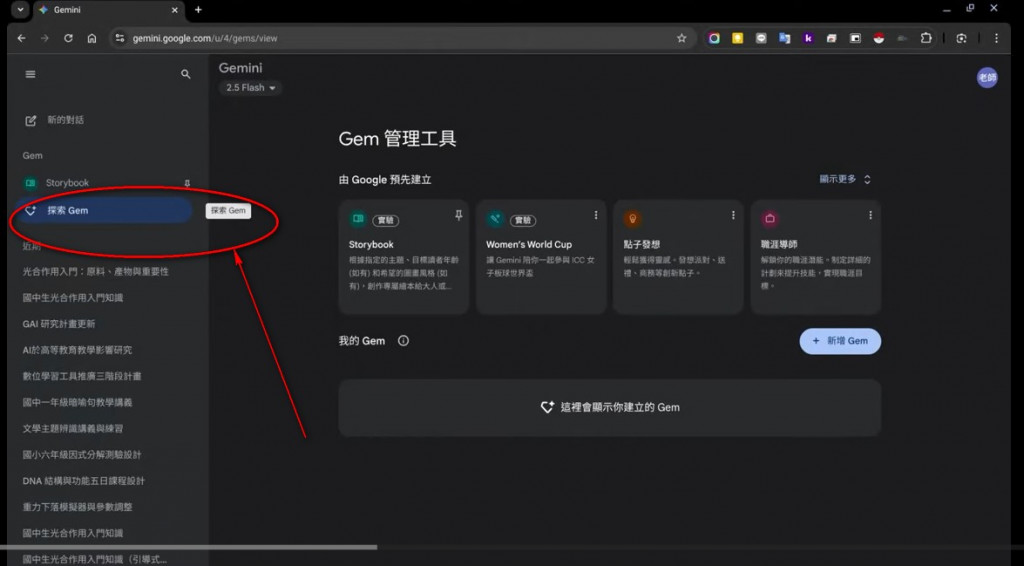The image size is (1024, 566).
Task: Start a 新的對話 from sidebar
Action: click(65, 120)
